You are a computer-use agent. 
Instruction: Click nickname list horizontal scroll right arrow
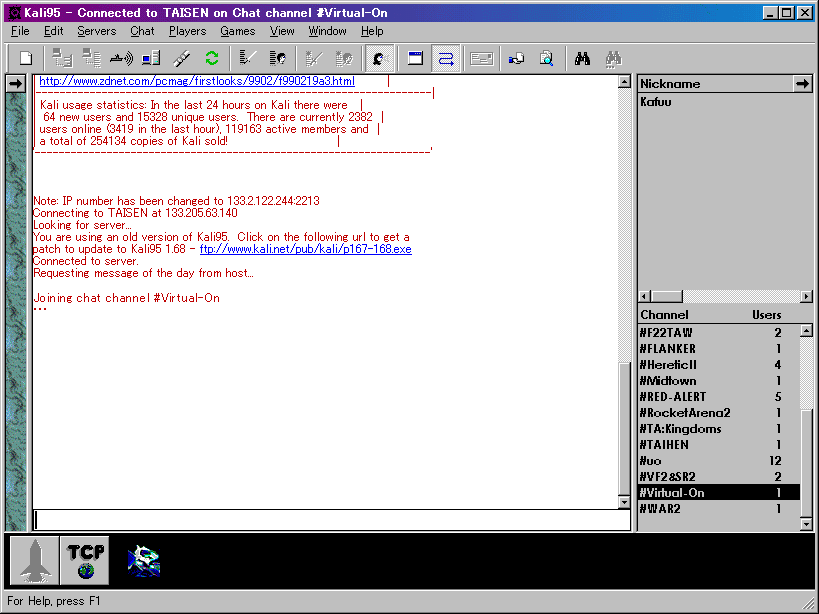(x=806, y=297)
